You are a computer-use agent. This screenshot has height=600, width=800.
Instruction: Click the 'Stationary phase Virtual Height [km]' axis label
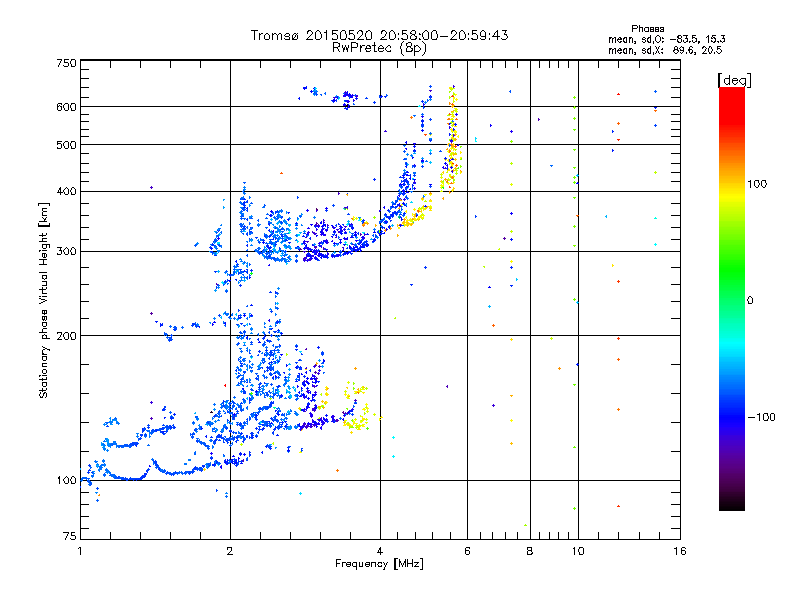click(x=44, y=300)
